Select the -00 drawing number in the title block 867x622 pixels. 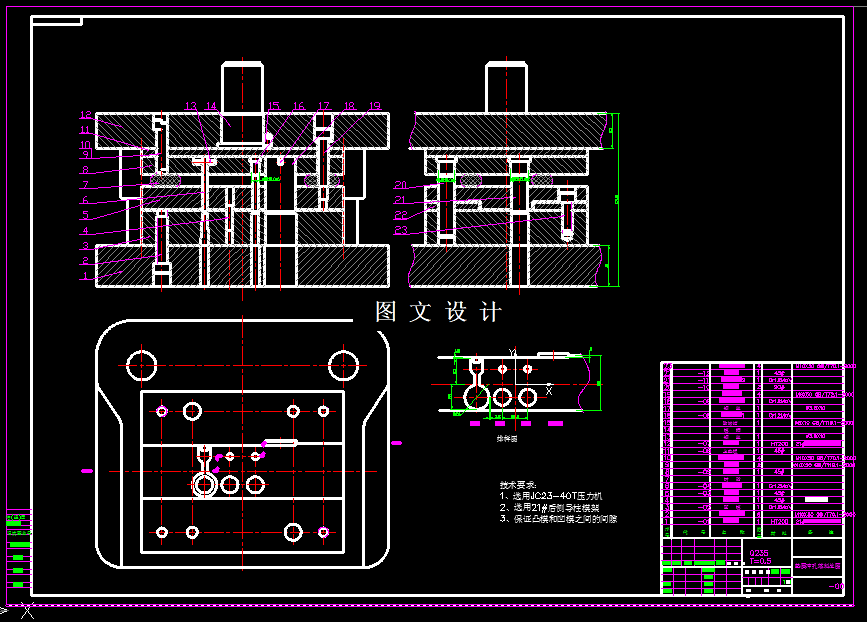coord(836,586)
